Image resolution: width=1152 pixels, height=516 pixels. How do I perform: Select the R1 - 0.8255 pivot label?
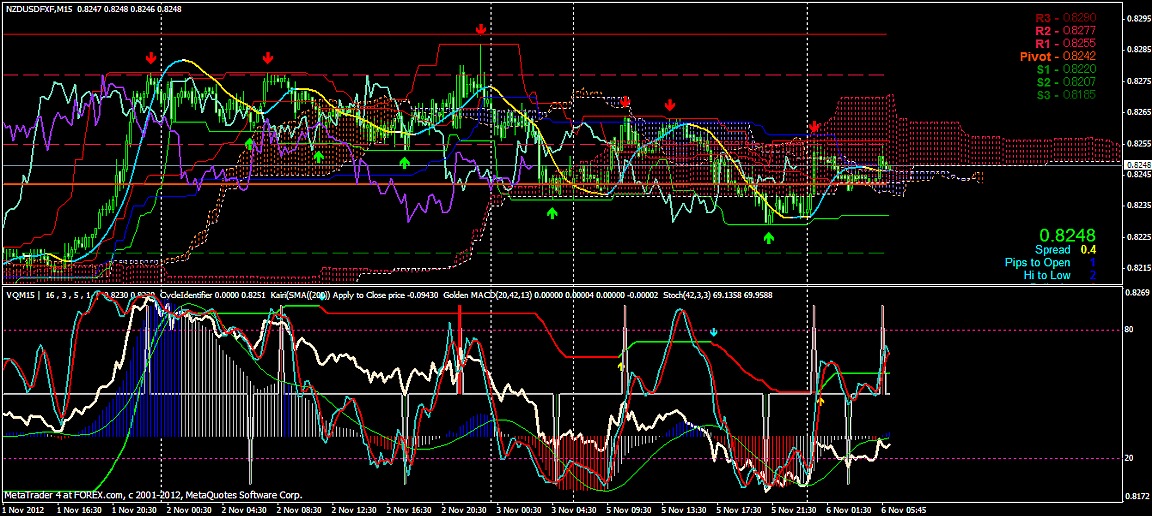[x=1066, y=43]
